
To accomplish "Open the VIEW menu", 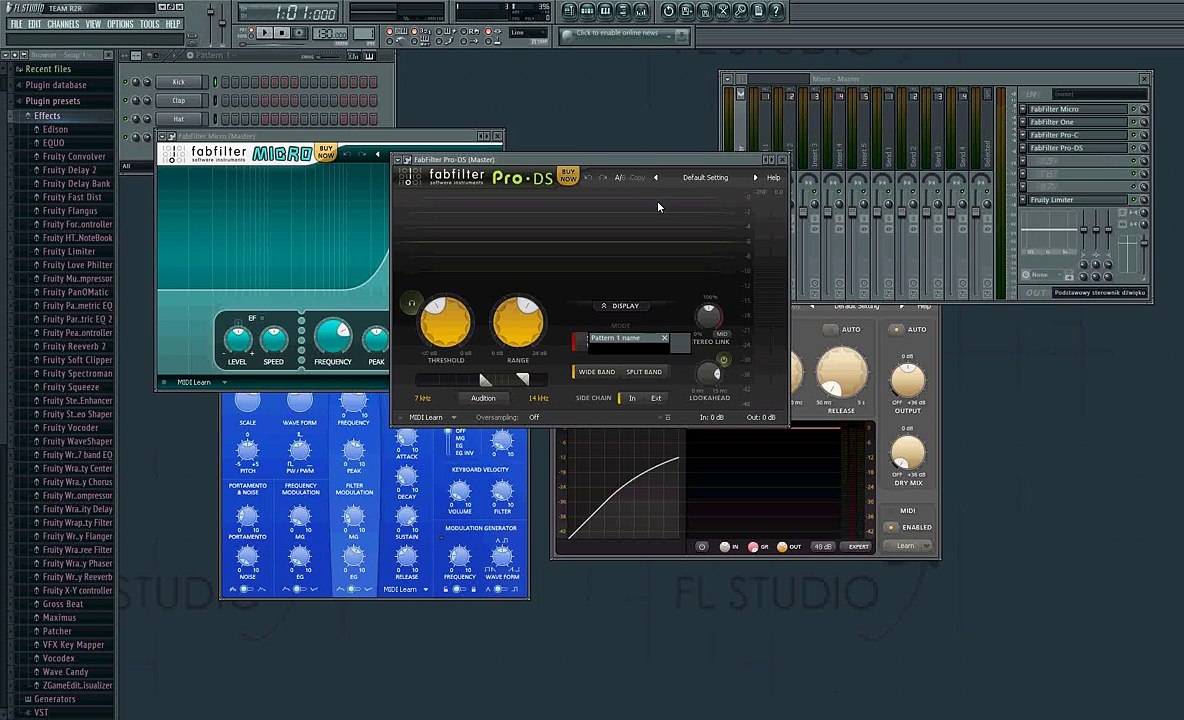I will click(93, 24).
